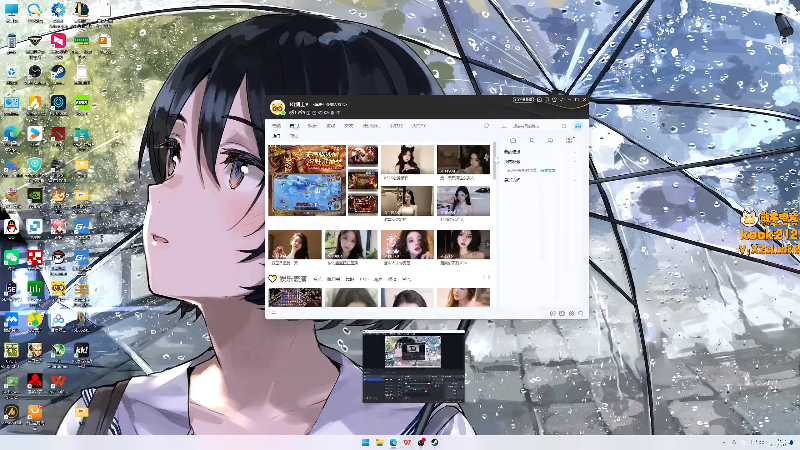Open the orange flame Huorong desktop shortcut

tap(35, 103)
